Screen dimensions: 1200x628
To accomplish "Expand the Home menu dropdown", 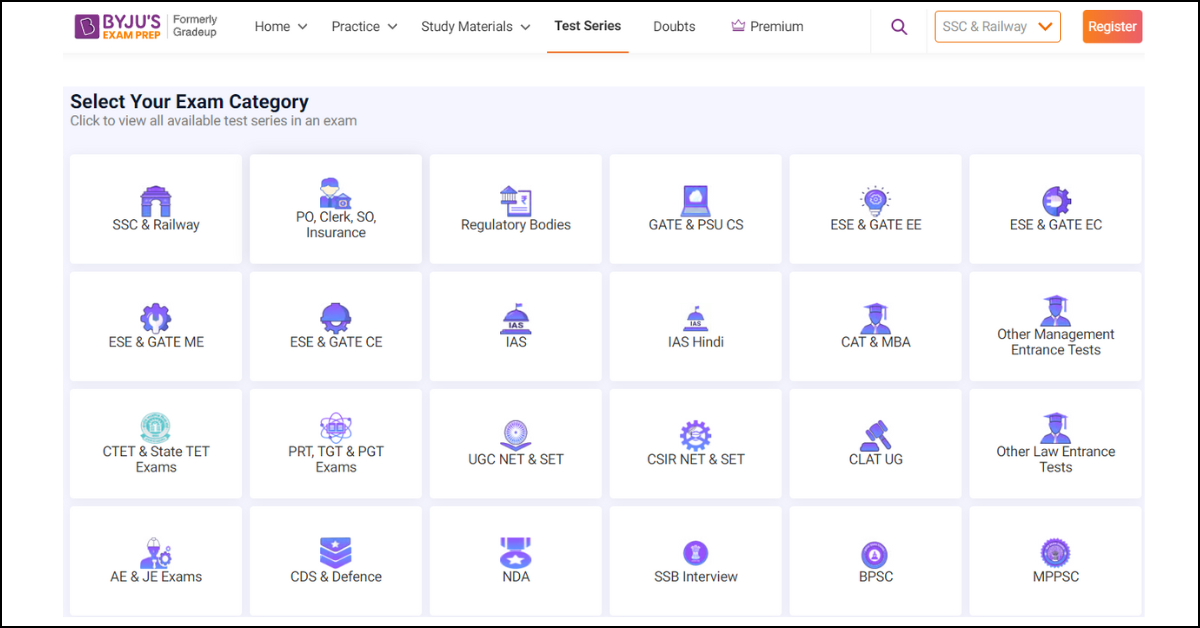I will point(281,27).
